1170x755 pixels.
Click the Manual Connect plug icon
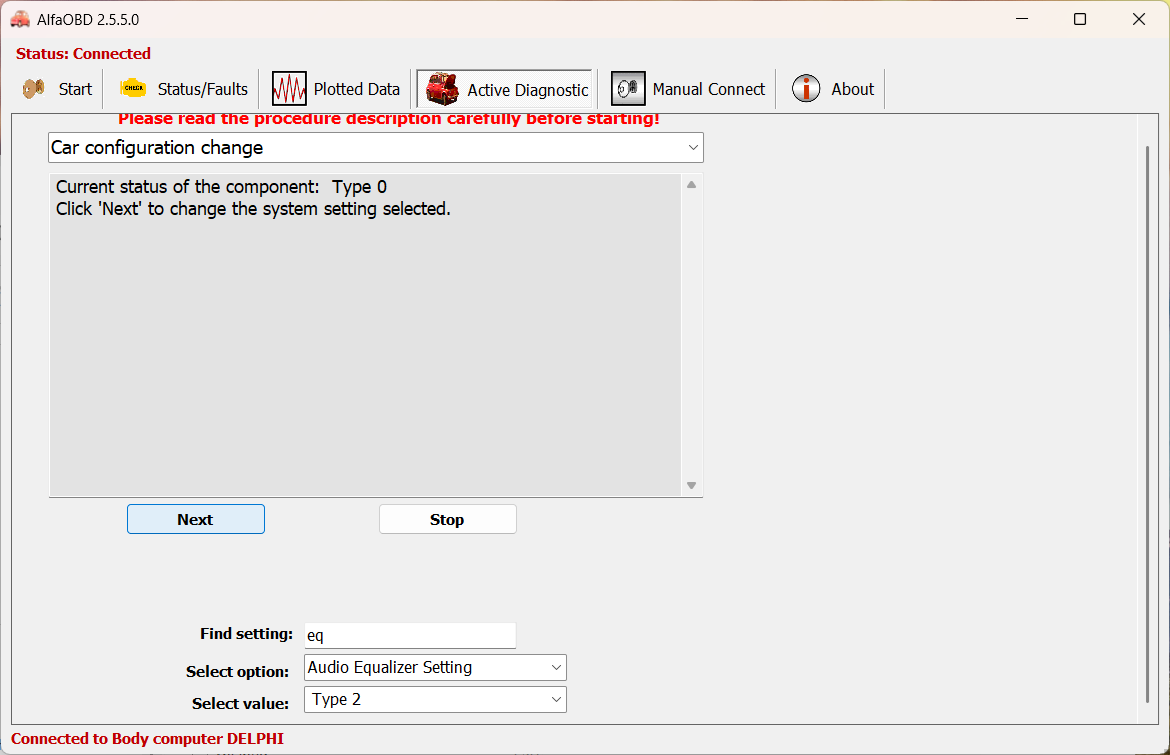tap(628, 89)
